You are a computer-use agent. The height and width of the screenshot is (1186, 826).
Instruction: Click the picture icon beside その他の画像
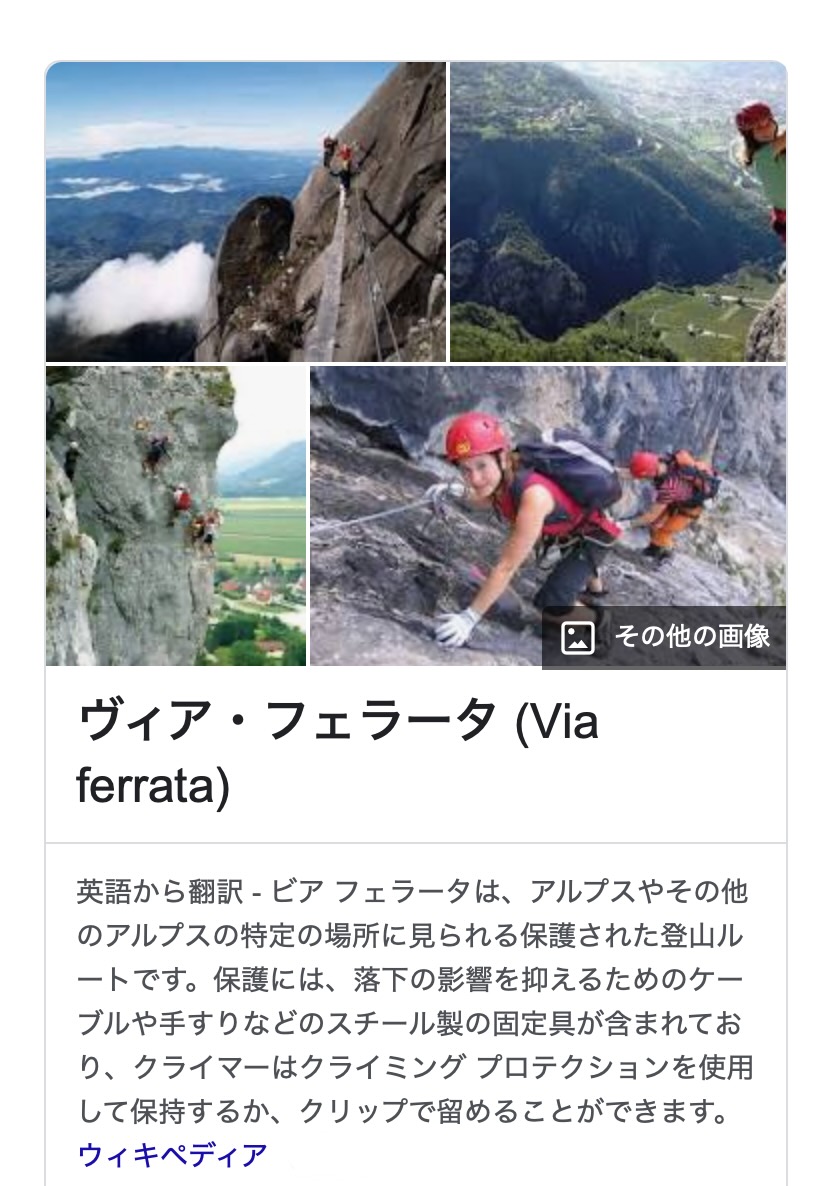pos(577,637)
